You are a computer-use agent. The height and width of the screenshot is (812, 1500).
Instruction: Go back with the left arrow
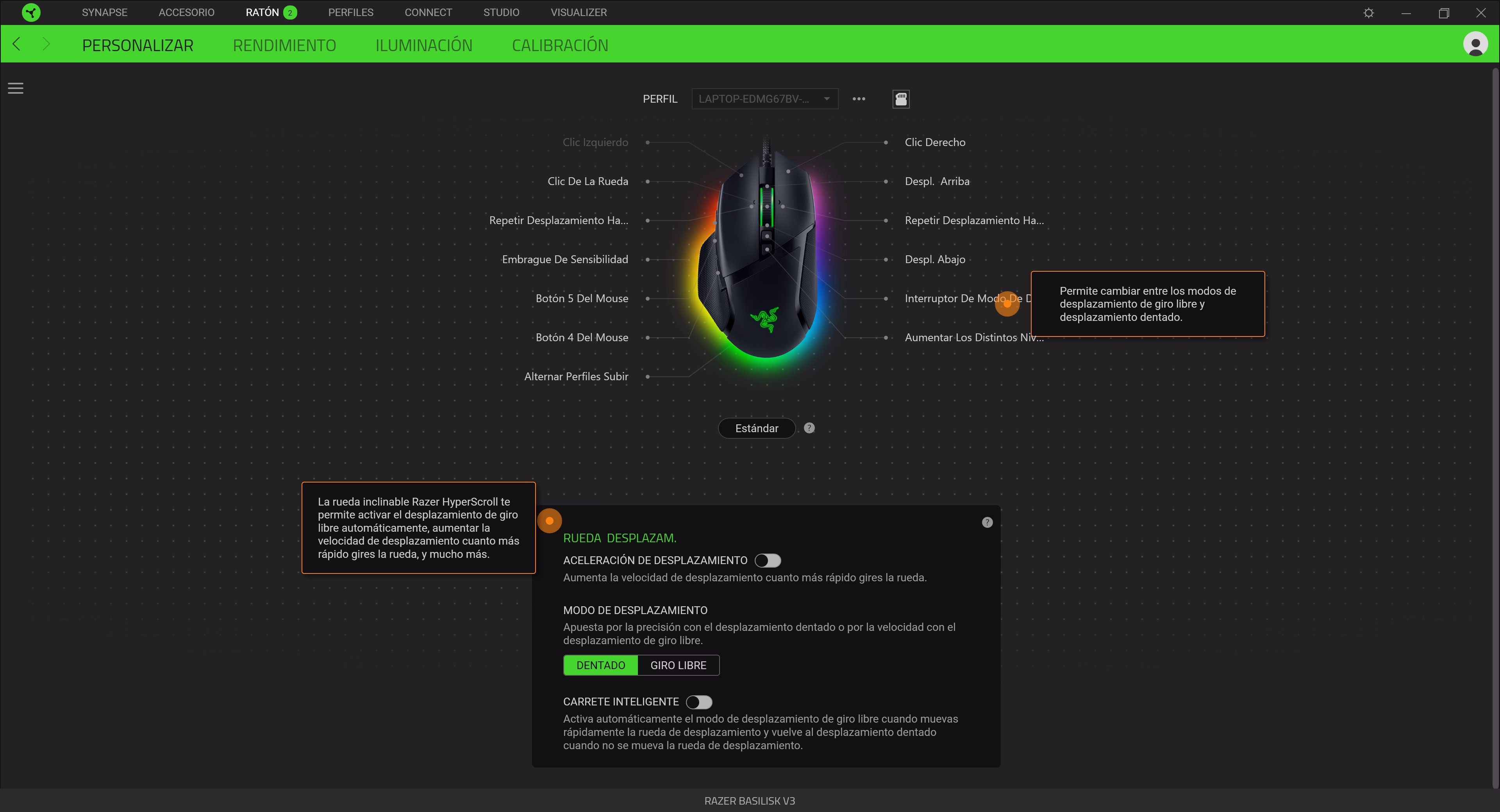(x=16, y=44)
